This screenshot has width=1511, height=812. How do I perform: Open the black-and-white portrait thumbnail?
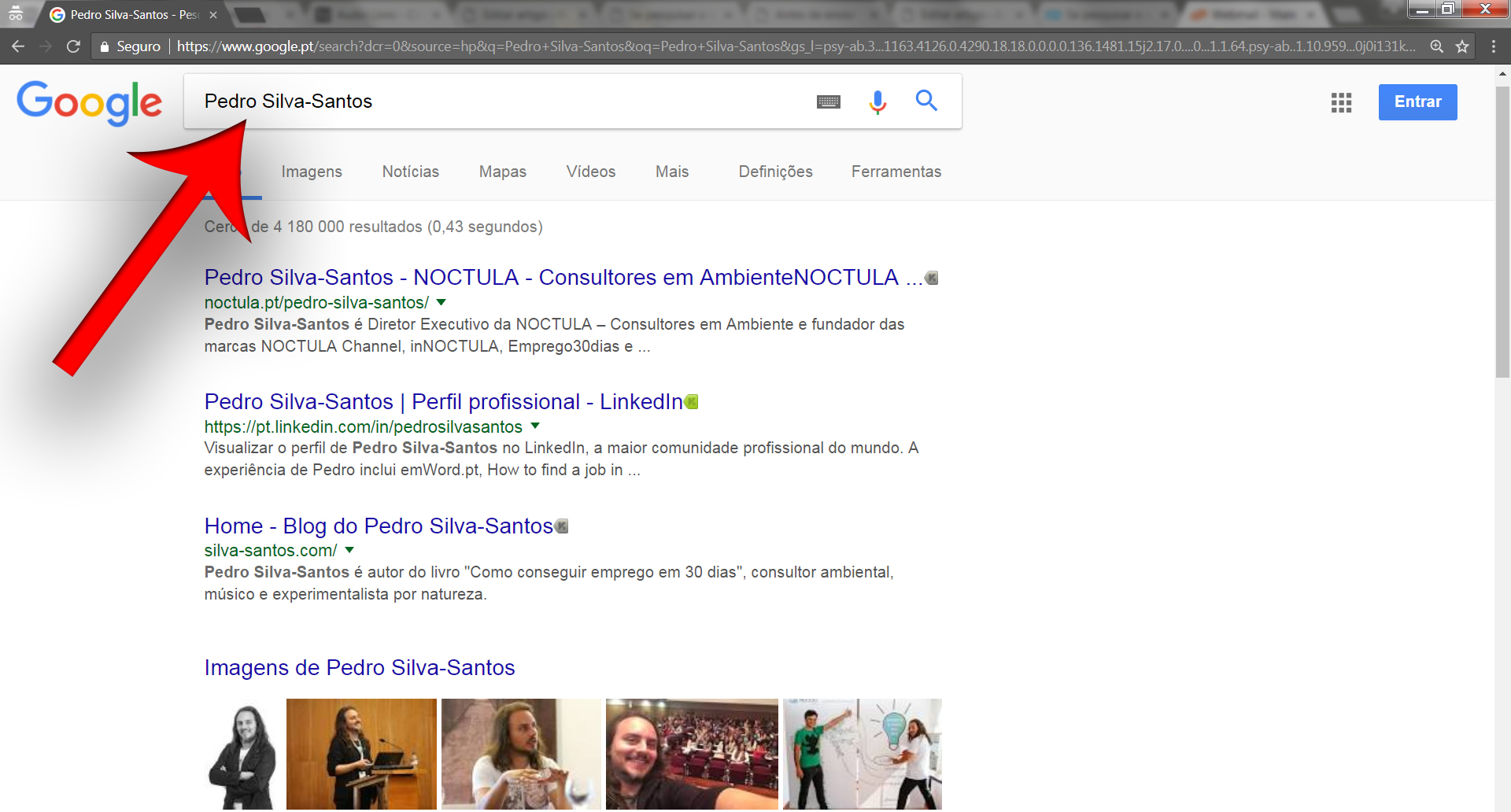tap(242, 755)
